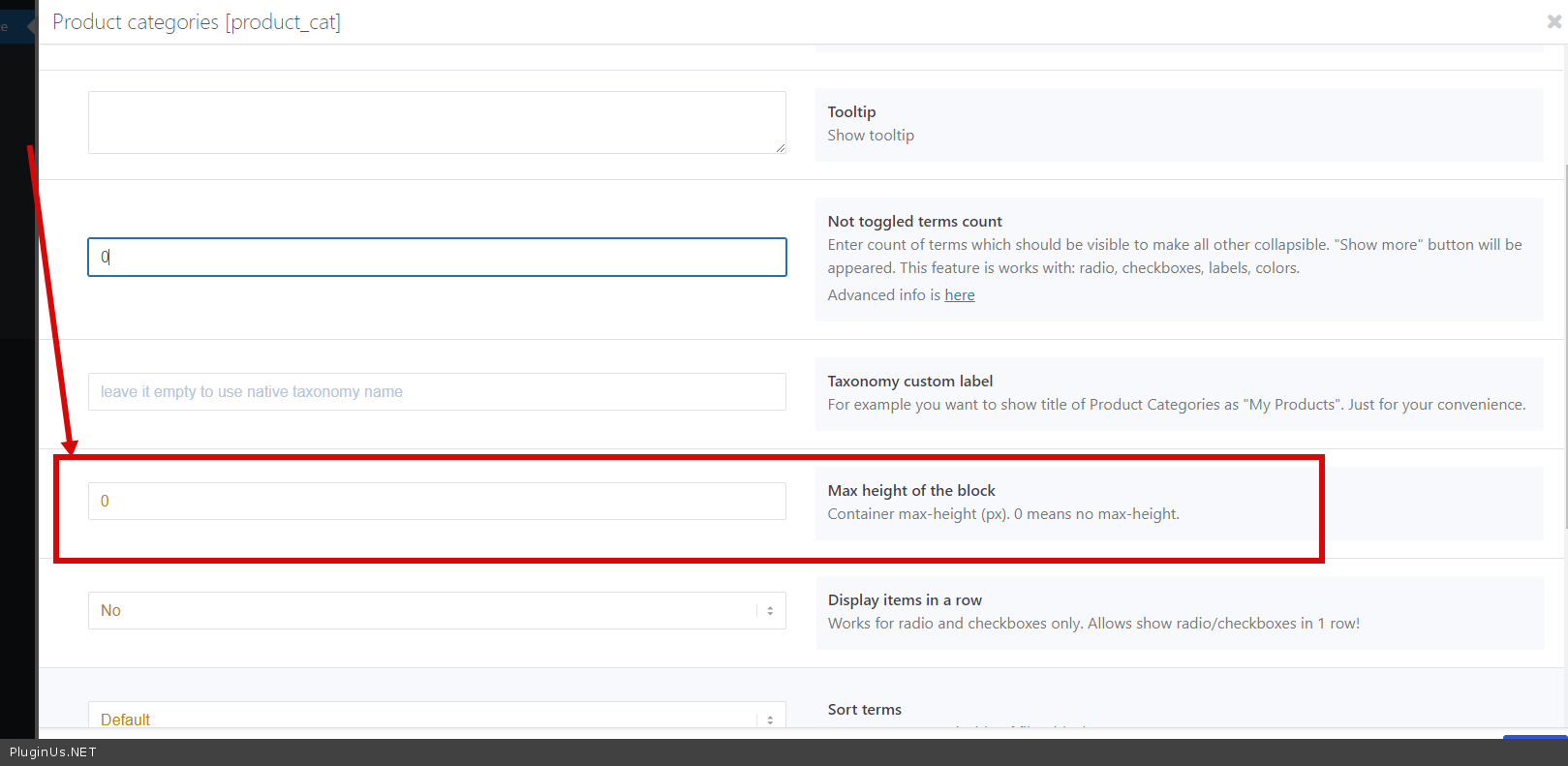Open the Advanced info here link
Screen dimensions: 1568x766
[x=959, y=295]
